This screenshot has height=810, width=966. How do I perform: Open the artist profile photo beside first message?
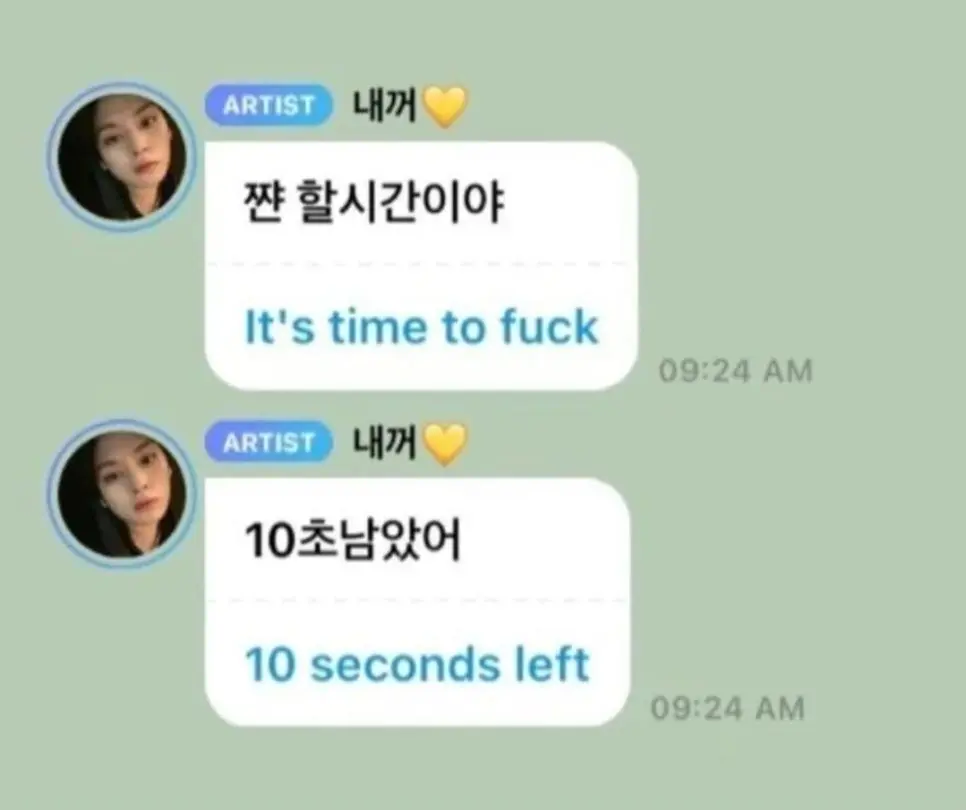[x=122, y=156]
